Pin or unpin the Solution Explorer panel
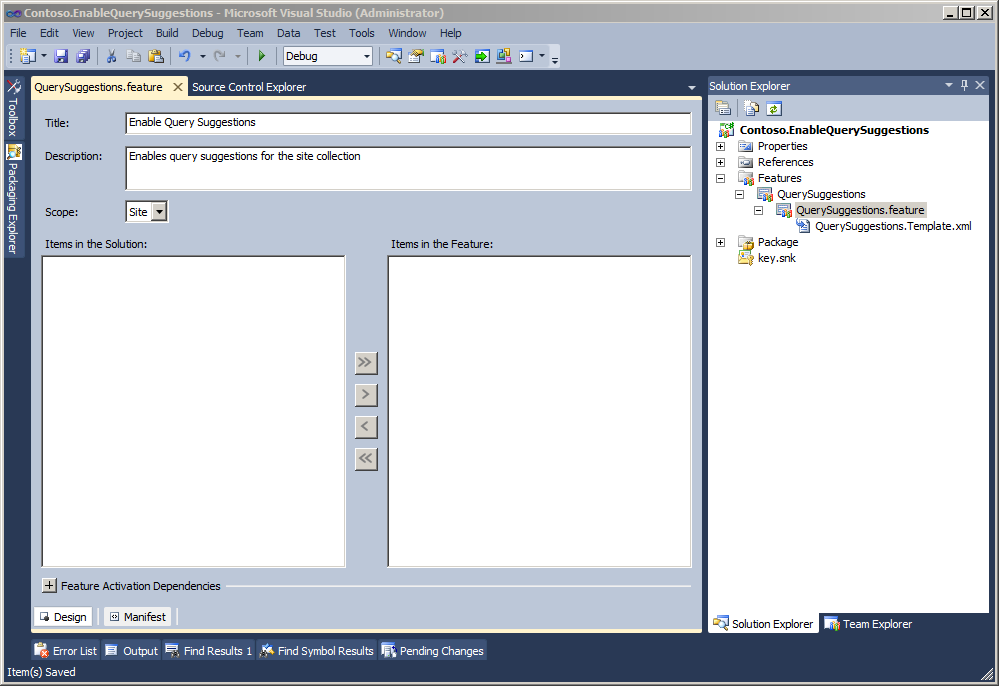This screenshot has height=686, width=999. 964,85
